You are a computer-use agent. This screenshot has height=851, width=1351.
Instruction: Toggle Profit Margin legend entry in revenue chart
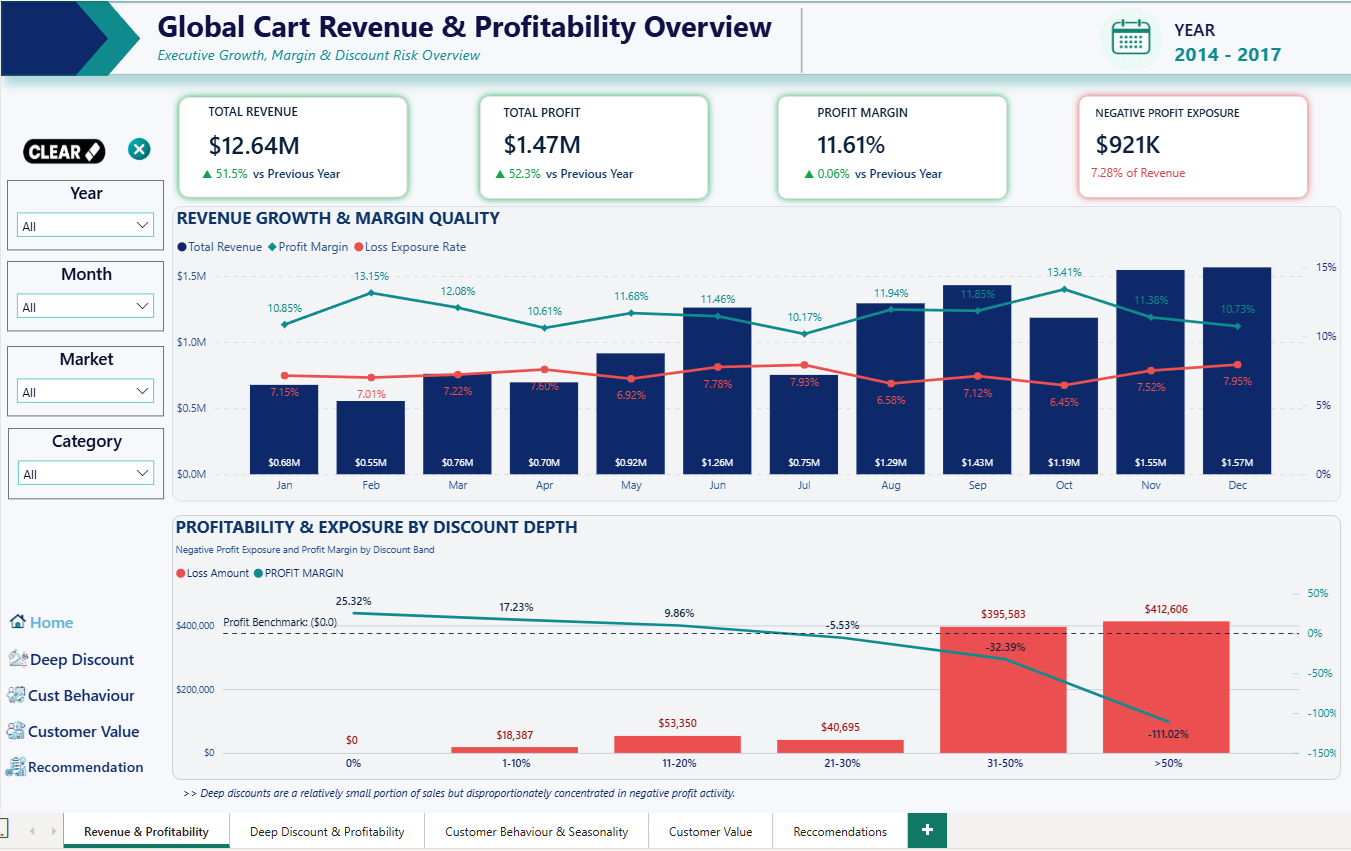click(x=308, y=247)
